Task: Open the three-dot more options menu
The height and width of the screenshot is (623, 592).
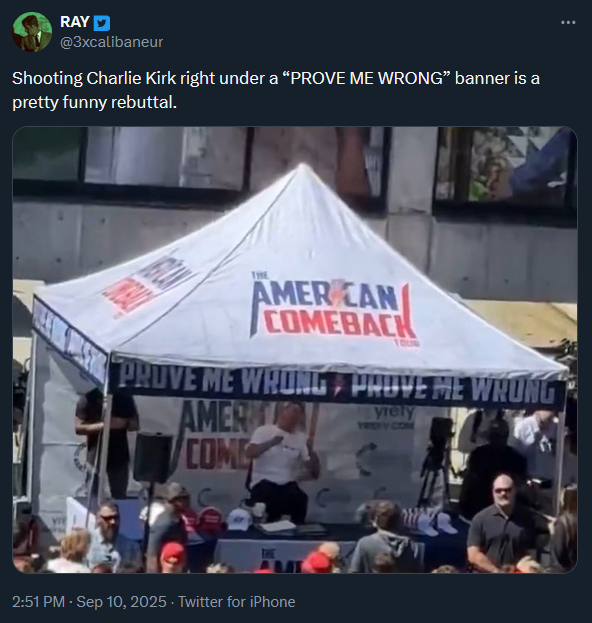Action: [568, 23]
